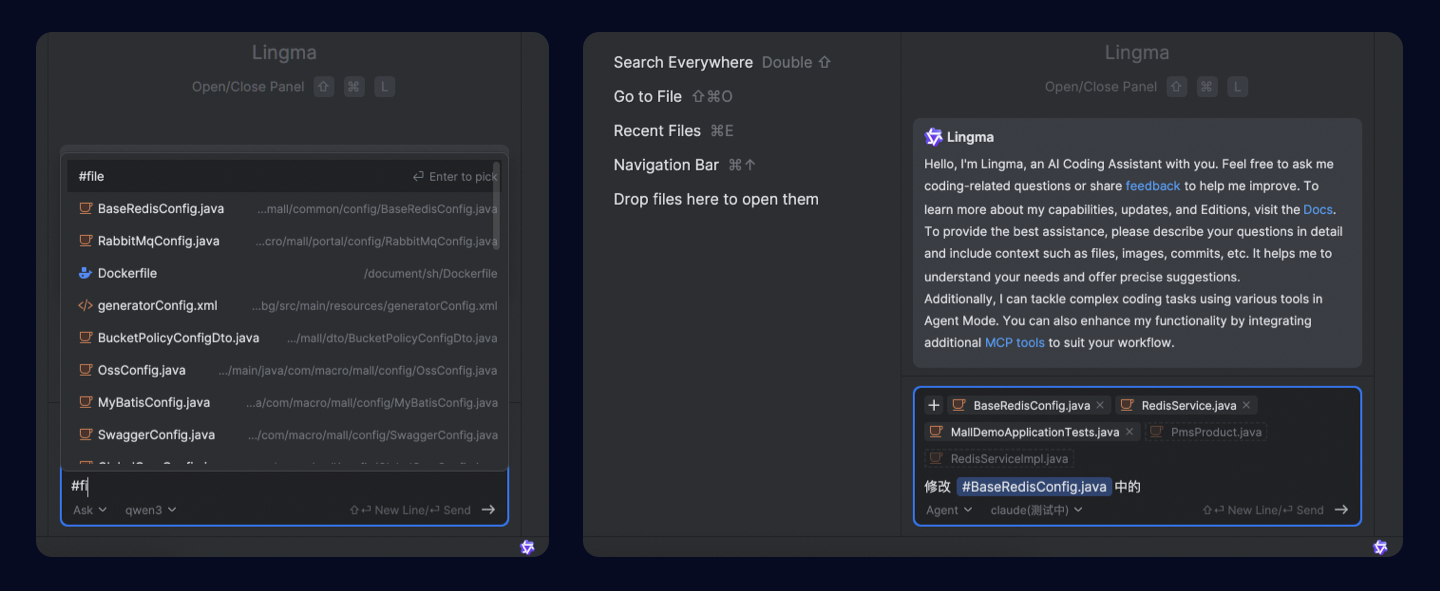Remove the BaseRedisConfig.java context chip
The width and height of the screenshot is (1440, 591).
(x=1100, y=405)
